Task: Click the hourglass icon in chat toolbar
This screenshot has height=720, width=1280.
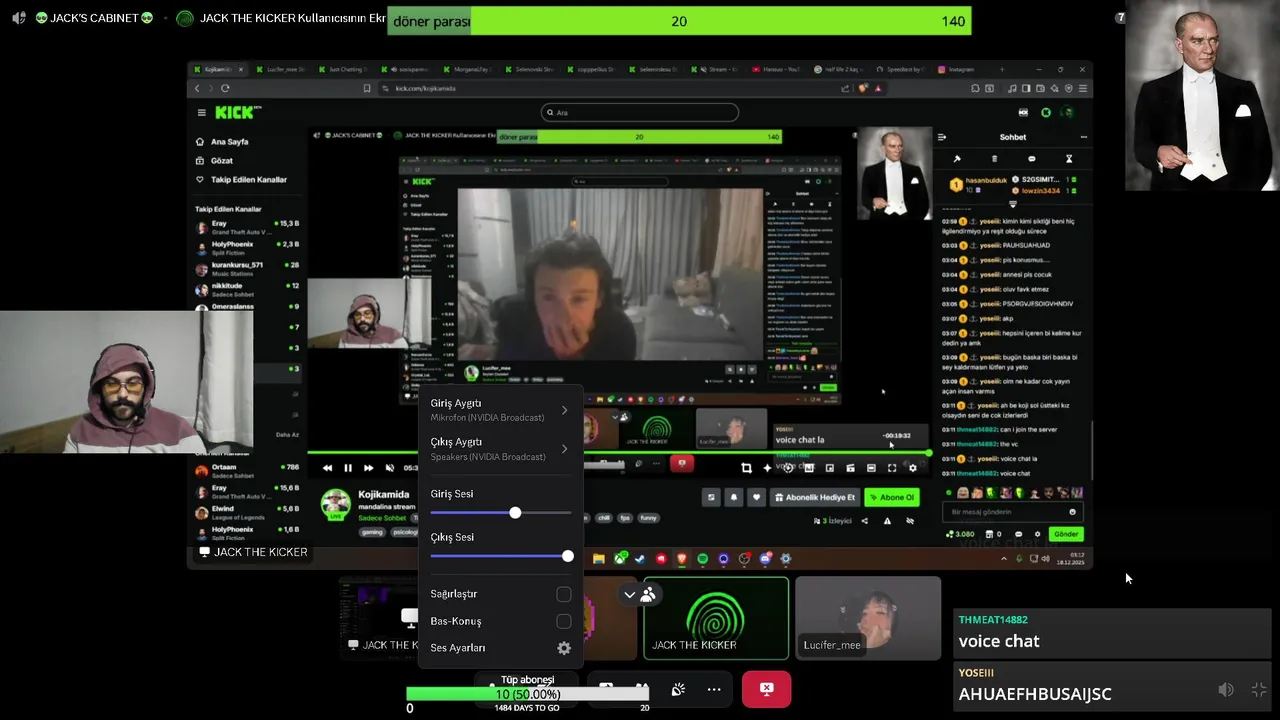Action: 1068,159
